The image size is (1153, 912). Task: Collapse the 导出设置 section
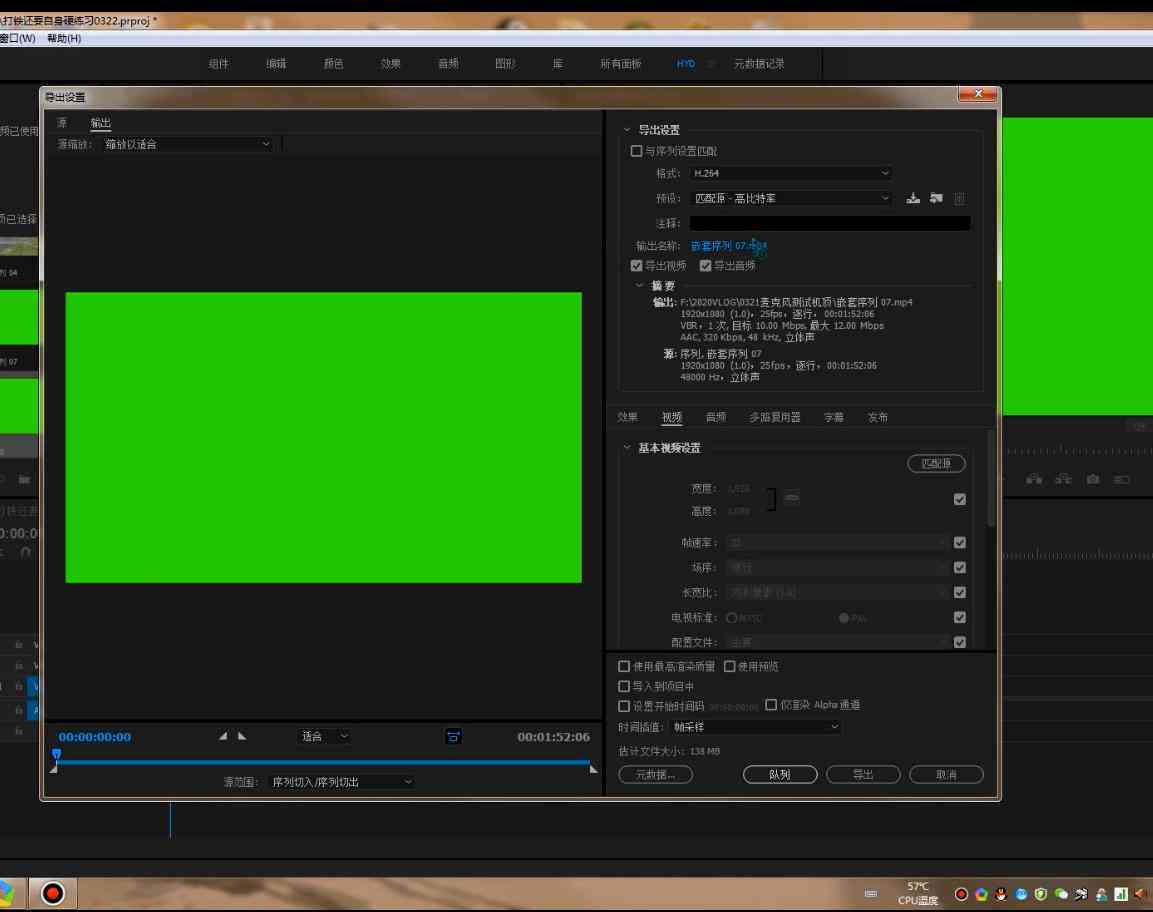coord(627,129)
